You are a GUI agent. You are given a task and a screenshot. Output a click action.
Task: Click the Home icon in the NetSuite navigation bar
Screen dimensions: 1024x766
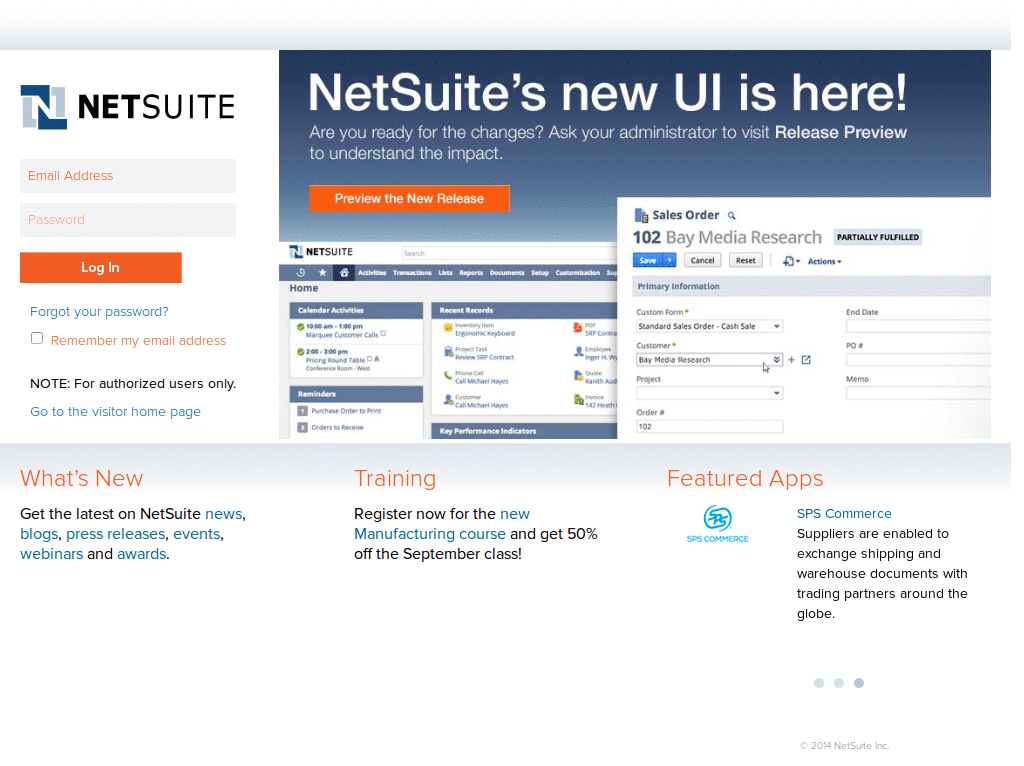point(344,271)
